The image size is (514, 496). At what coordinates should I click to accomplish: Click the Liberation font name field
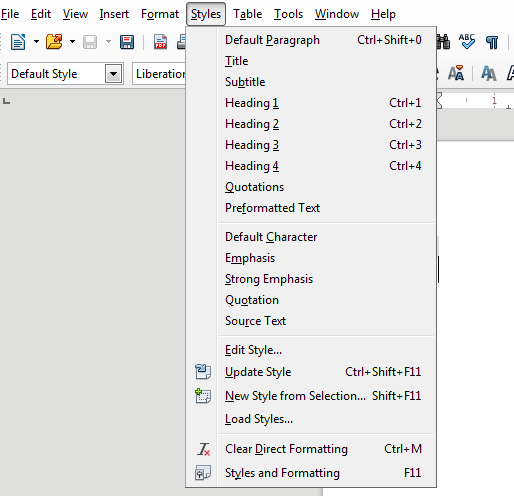[159, 74]
